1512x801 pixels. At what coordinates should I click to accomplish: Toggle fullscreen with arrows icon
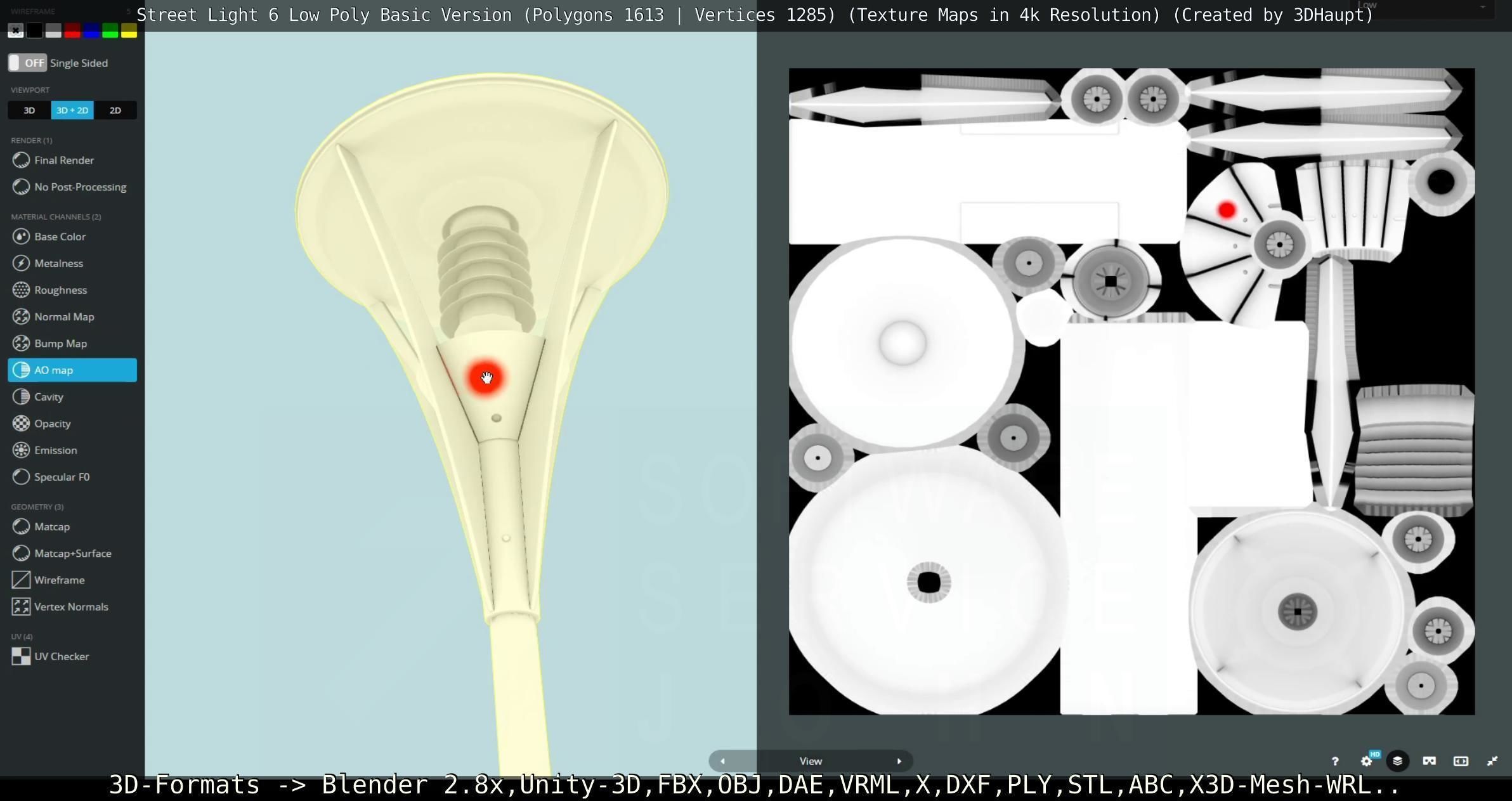(1492, 761)
